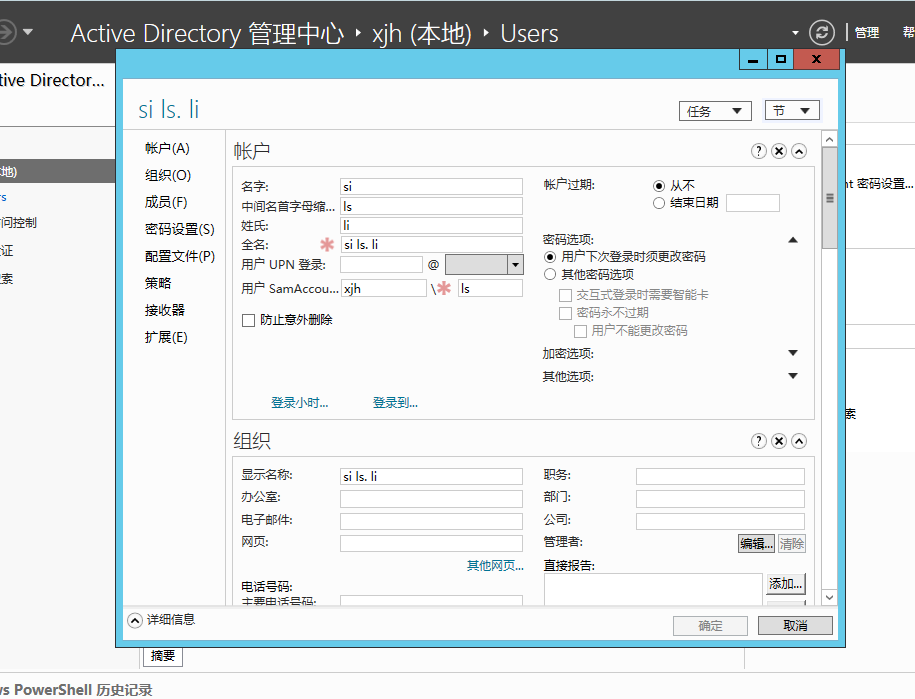The image size is (915, 699).
Task: Click the 取消 button
Action: [x=795, y=625]
